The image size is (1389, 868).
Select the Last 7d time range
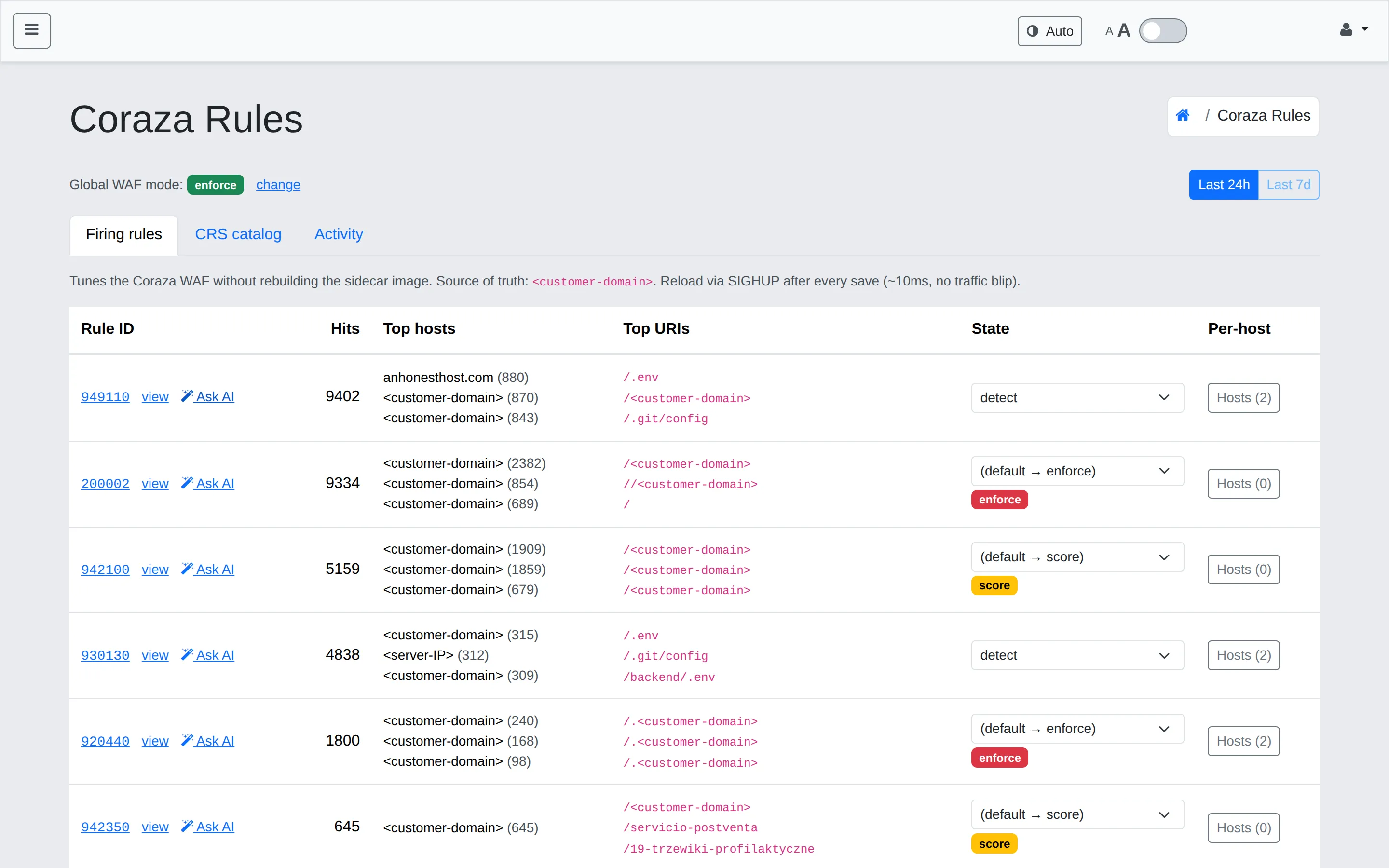[x=1289, y=185]
